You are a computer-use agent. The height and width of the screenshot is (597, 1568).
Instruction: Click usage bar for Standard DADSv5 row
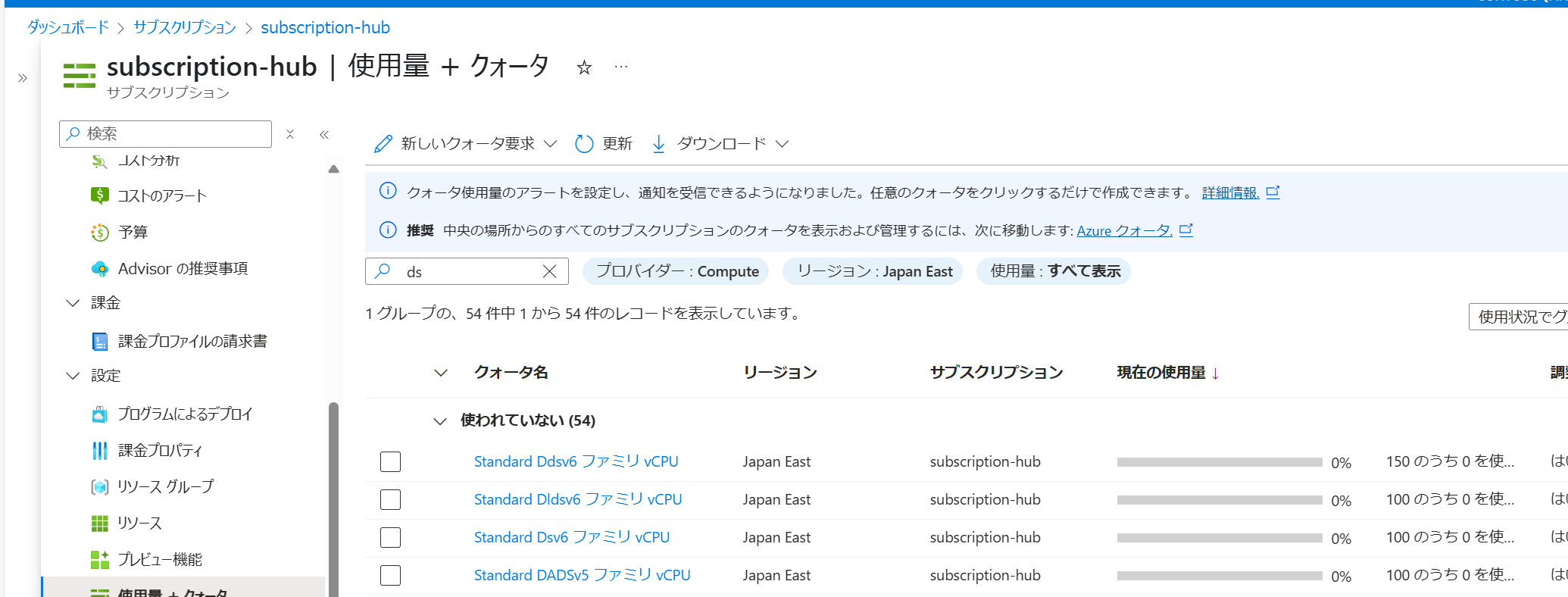click(1220, 576)
